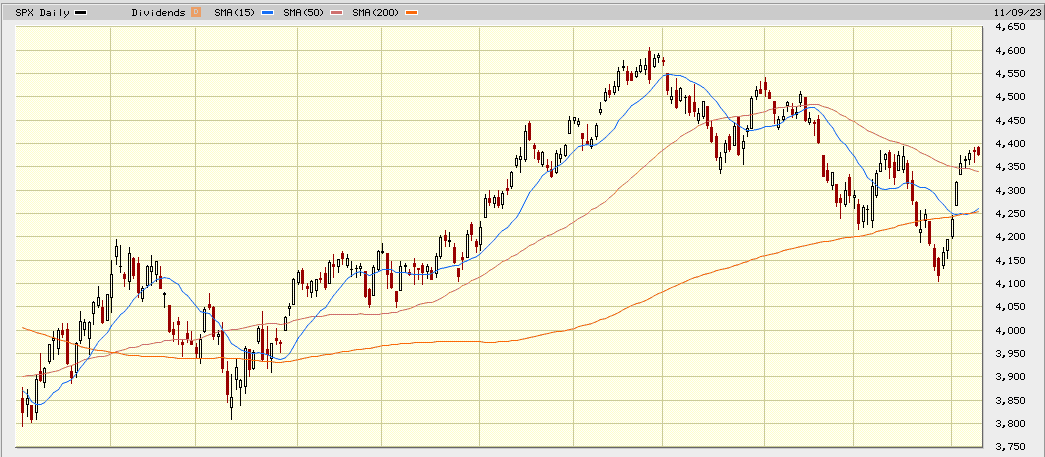Image resolution: width=1045 pixels, height=457 pixels.
Task: Click the black SPX Daily legend marker
Action: (80, 11)
